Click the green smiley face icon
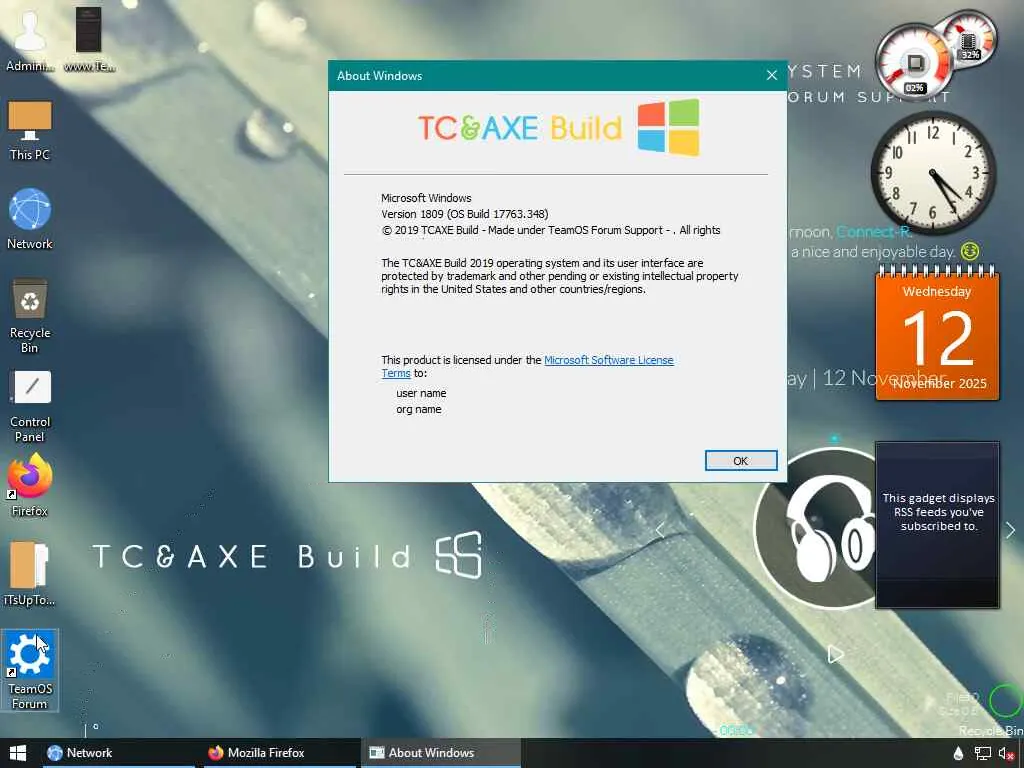The image size is (1024, 768). click(970, 251)
